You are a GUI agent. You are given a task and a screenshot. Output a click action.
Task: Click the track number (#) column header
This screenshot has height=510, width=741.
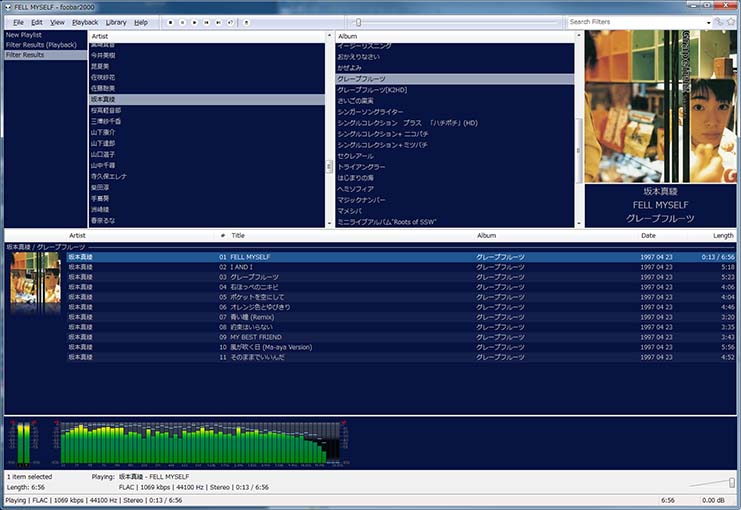pos(223,235)
